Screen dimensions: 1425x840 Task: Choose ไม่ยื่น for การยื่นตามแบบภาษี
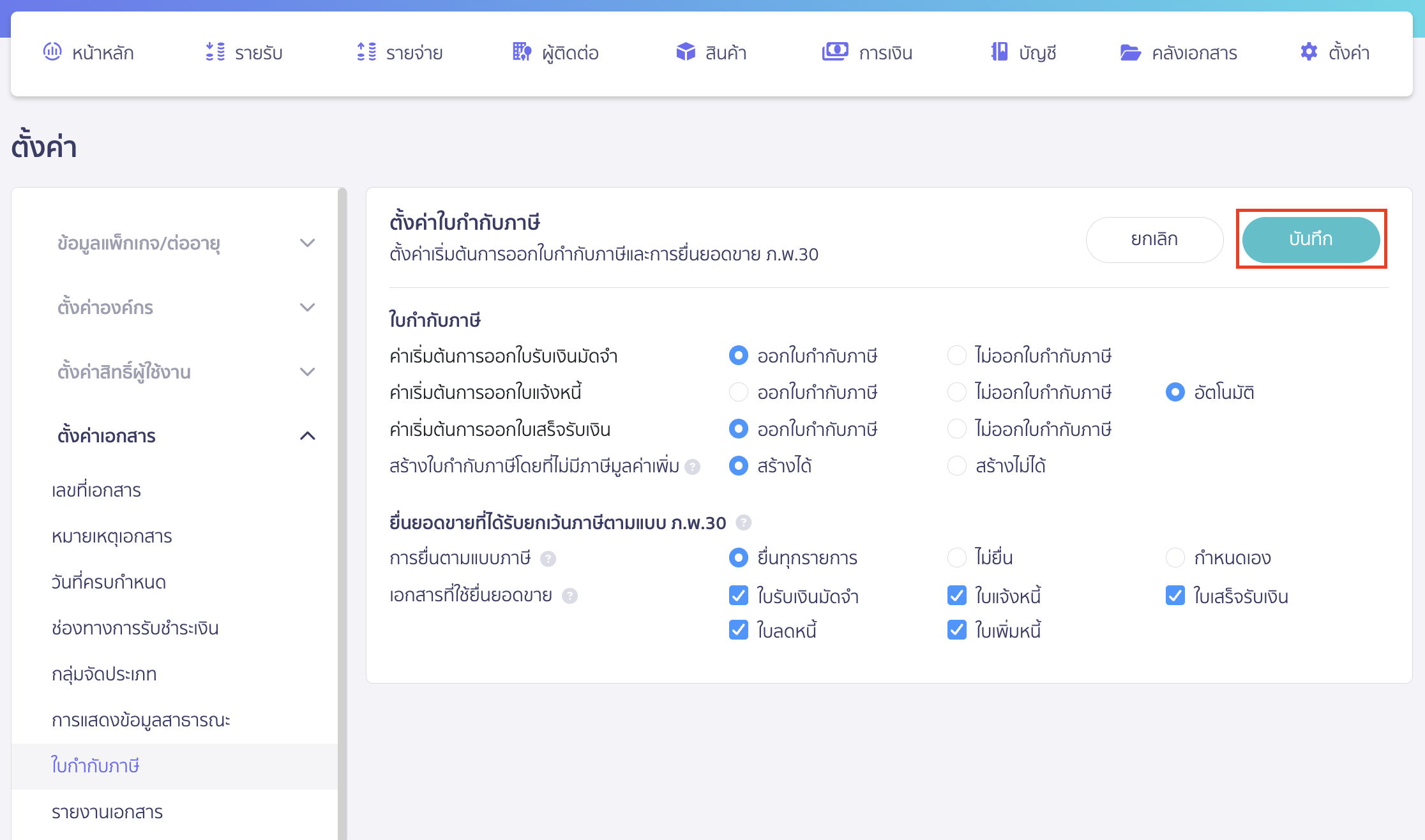point(956,557)
